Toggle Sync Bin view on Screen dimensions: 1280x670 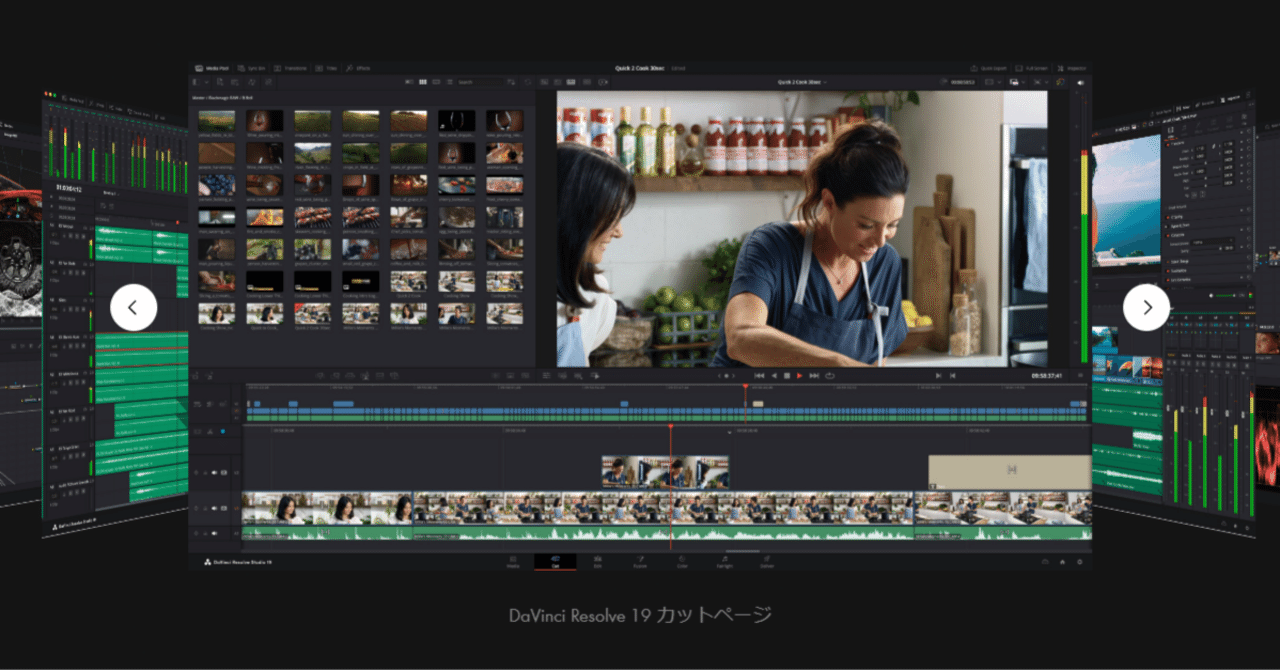click(253, 69)
